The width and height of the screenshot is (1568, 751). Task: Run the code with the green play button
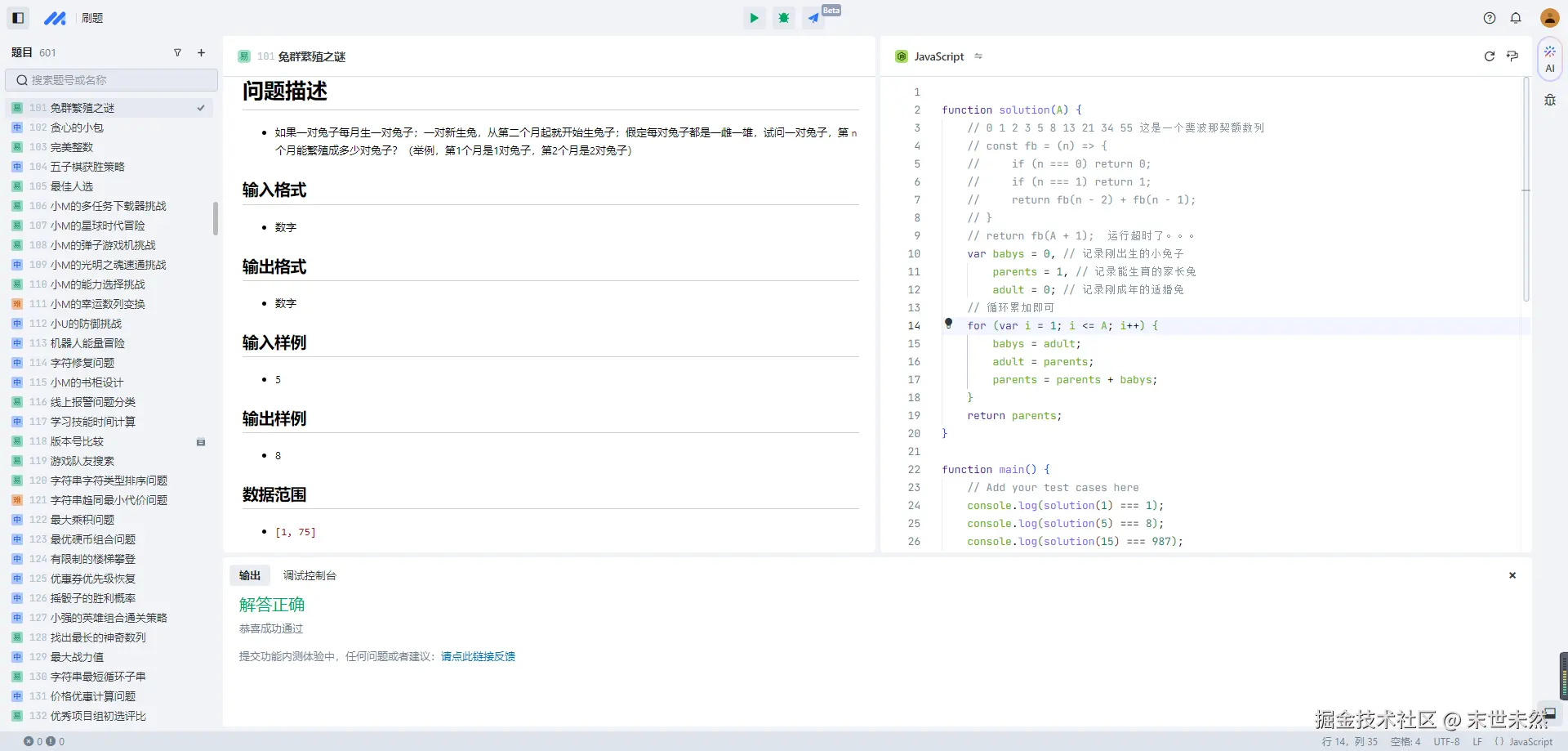point(754,18)
